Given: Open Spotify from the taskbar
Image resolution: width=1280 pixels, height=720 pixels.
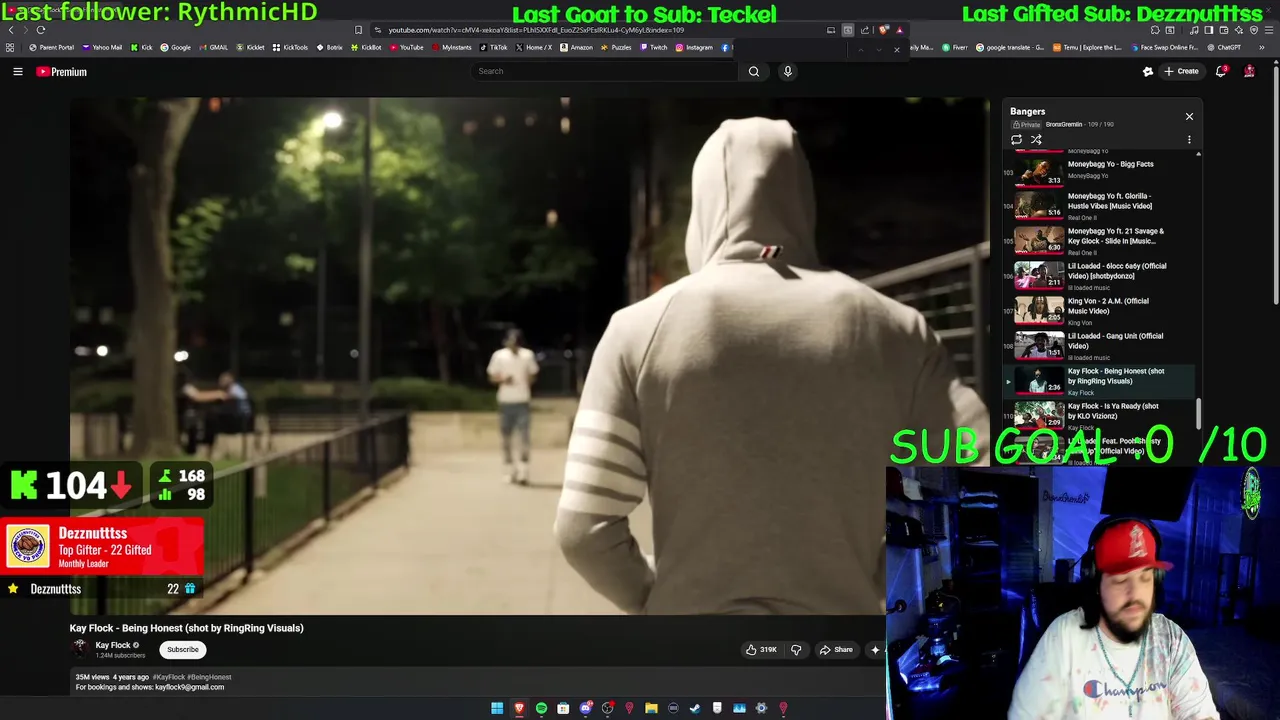Looking at the screenshot, I should click(x=541, y=708).
